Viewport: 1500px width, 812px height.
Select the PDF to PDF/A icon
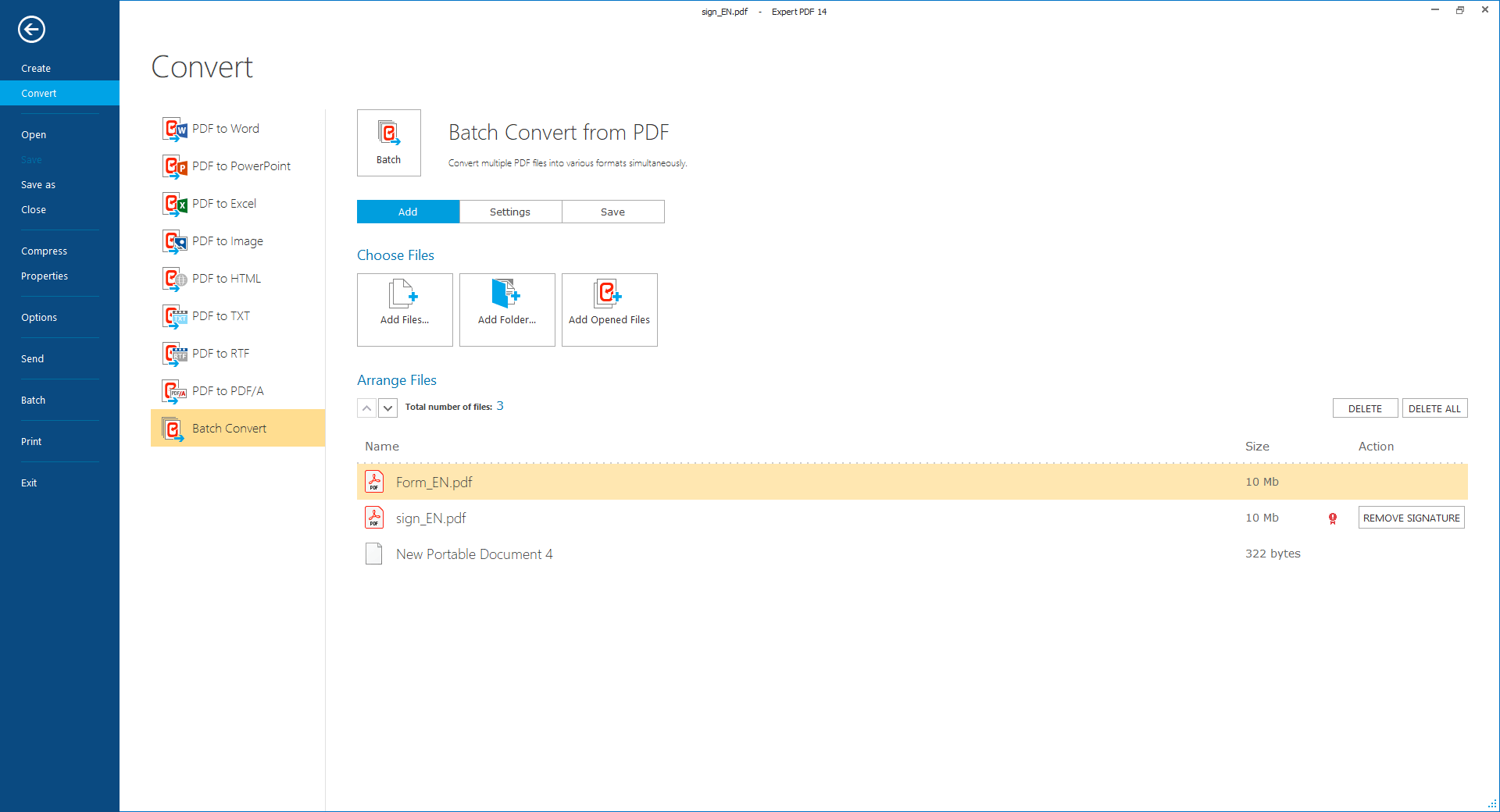[x=174, y=391]
